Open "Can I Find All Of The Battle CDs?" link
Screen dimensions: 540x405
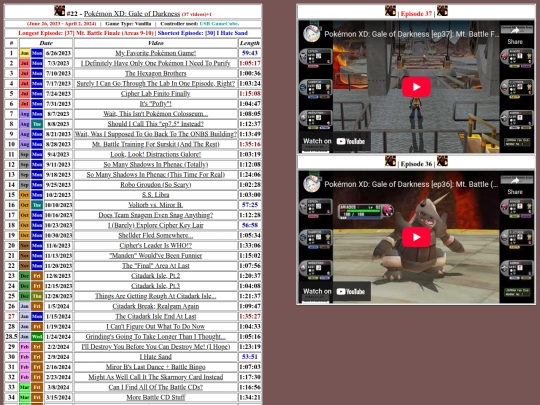point(156,387)
